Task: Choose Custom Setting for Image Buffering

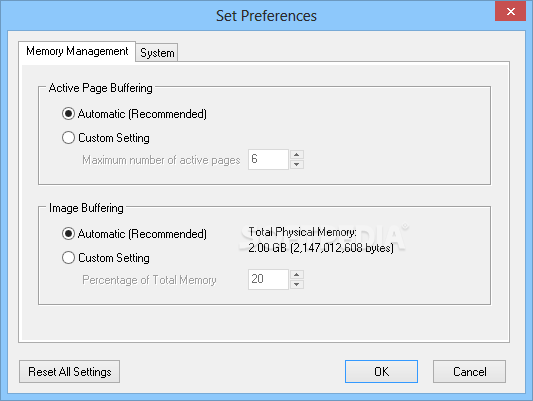Action: 68,258
